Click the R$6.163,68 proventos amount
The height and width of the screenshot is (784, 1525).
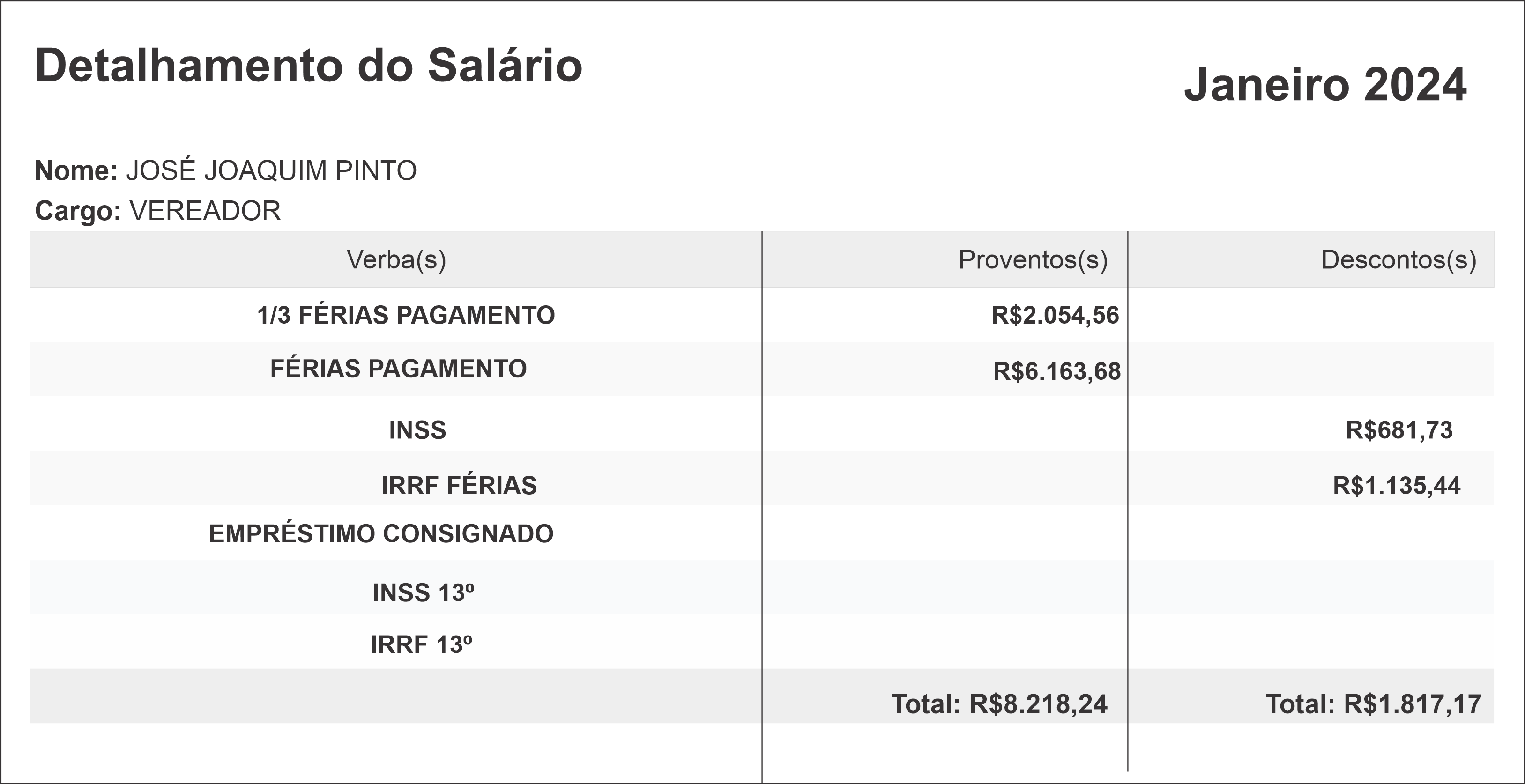tap(1057, 371)
